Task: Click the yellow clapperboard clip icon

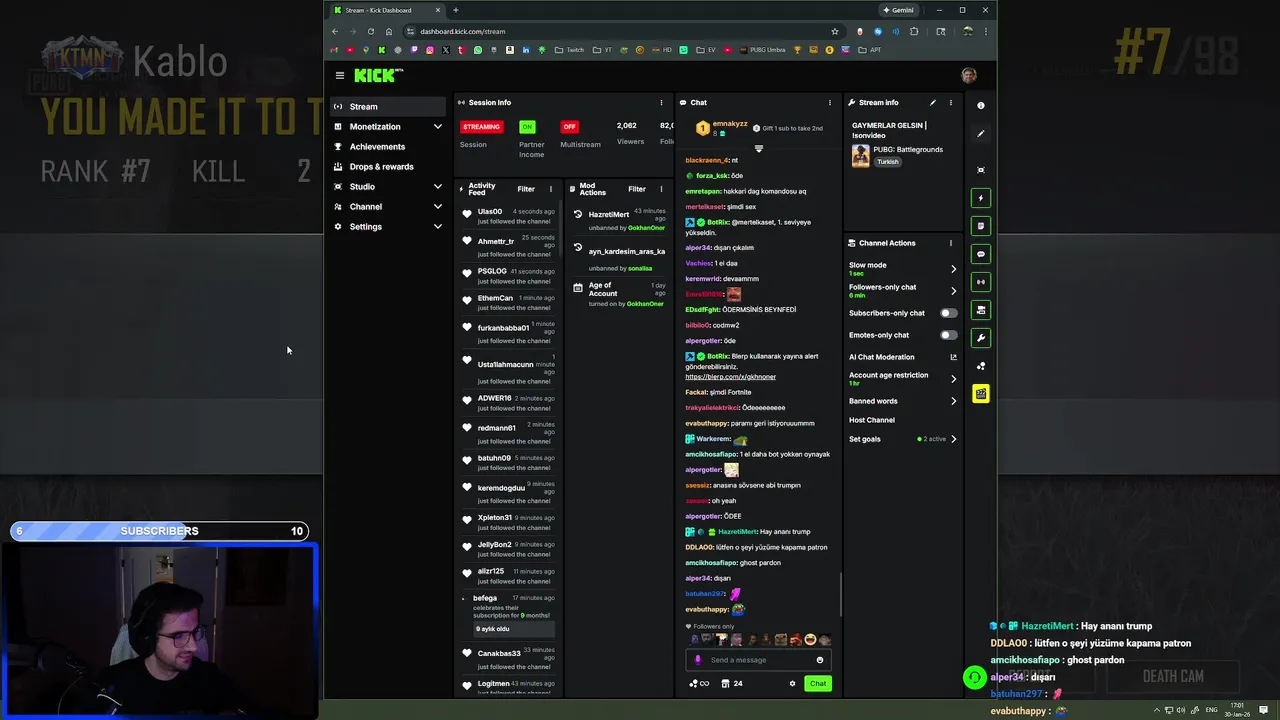Action: click(x=981, y=394)
